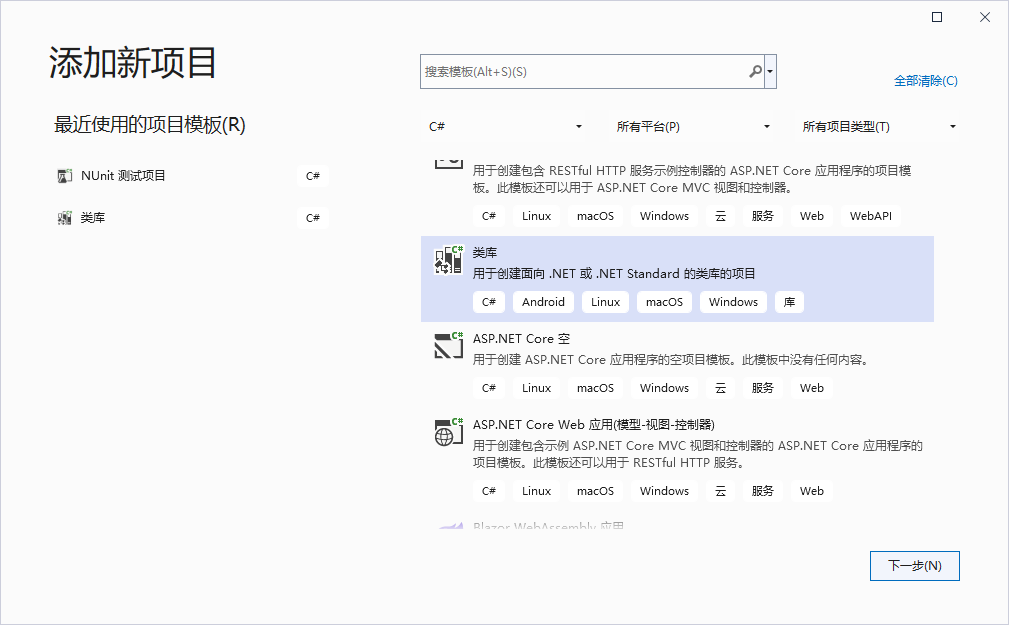The width and height of the screenshot is (1009, 625).
Task: Select the ASP.NET Core 空 template title
Action: click(x=521, y=339)
